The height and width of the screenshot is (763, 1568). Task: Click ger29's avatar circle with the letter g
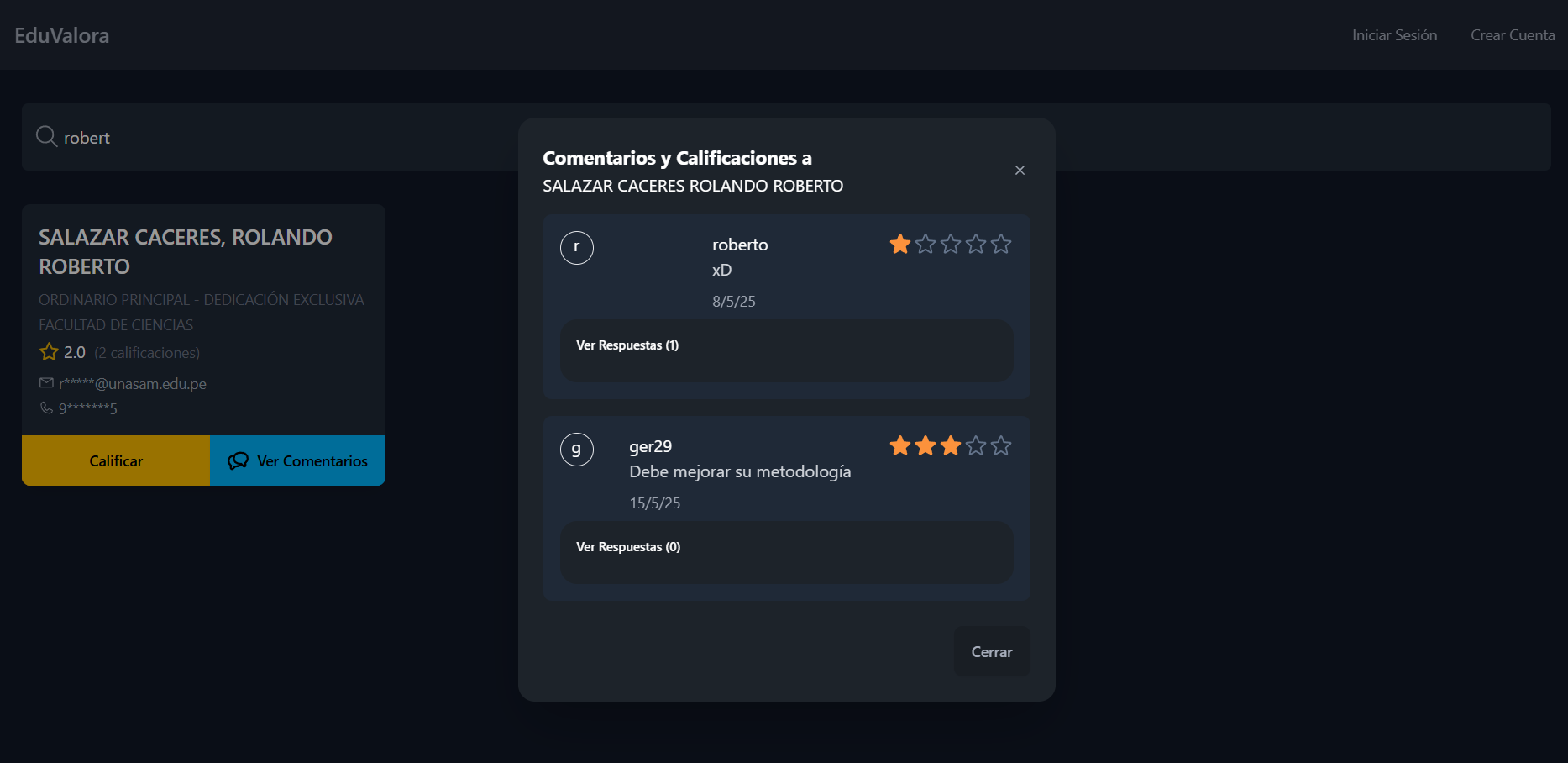(x=577, y=450)
